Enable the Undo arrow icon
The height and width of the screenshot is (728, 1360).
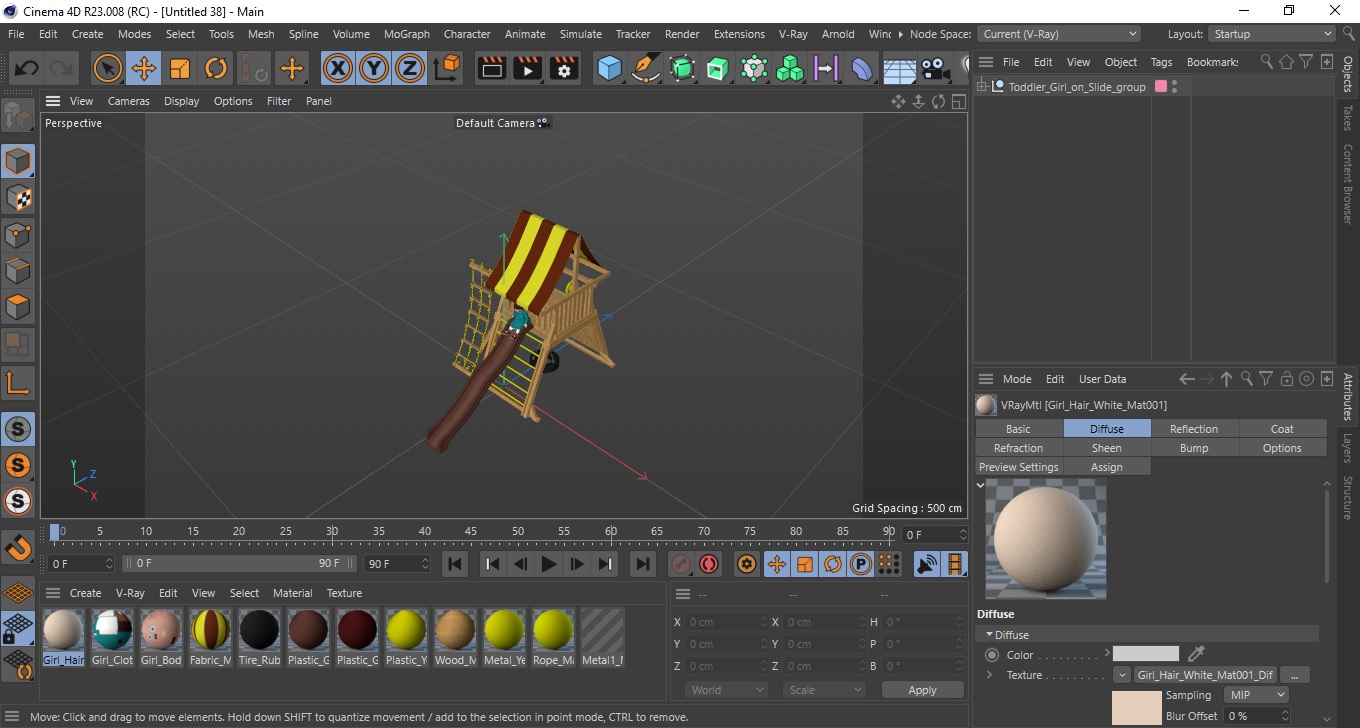pos(27,69)
